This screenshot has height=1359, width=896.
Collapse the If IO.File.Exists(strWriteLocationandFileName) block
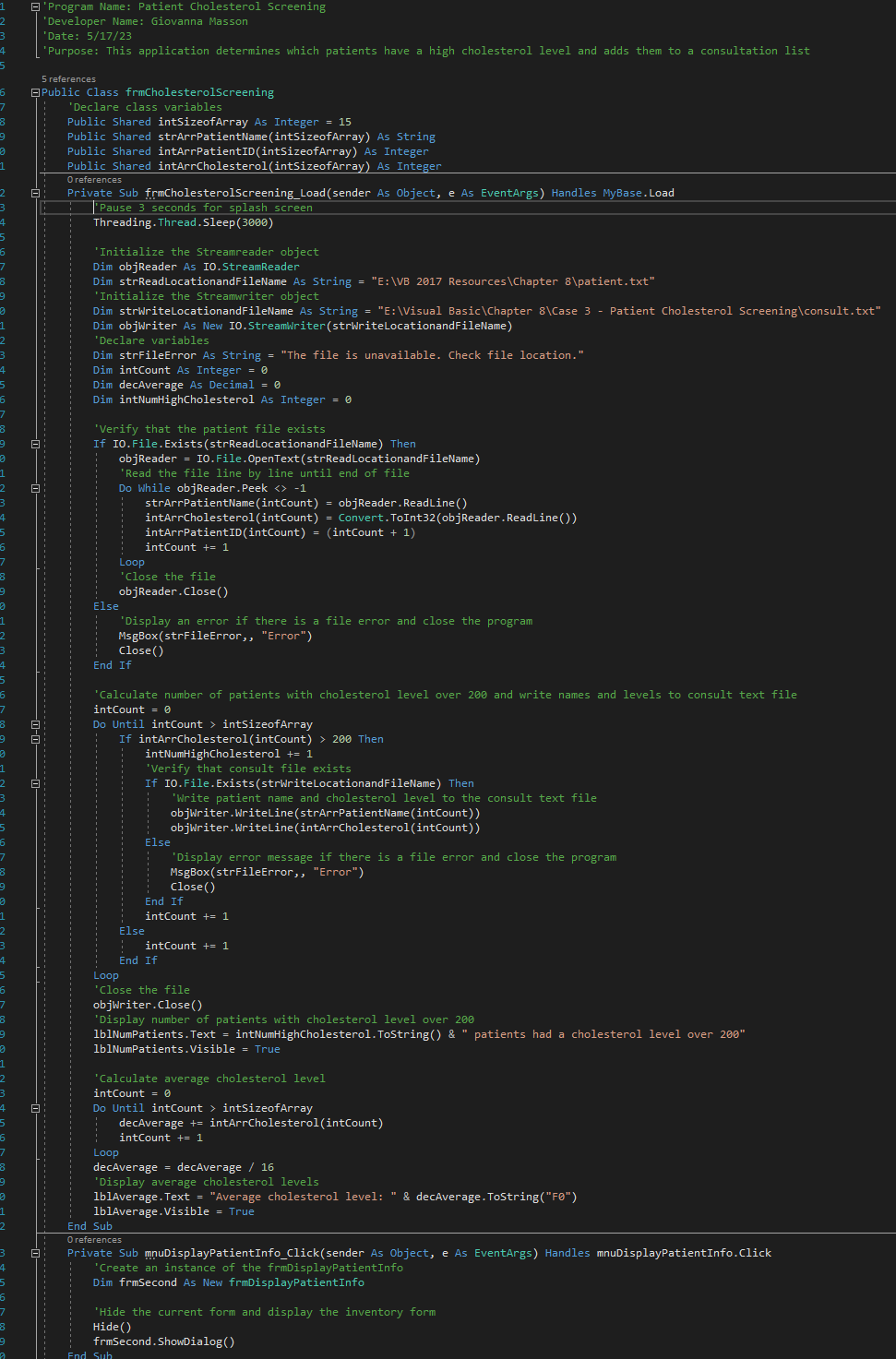pyautogui.click(x=35, y=783)
